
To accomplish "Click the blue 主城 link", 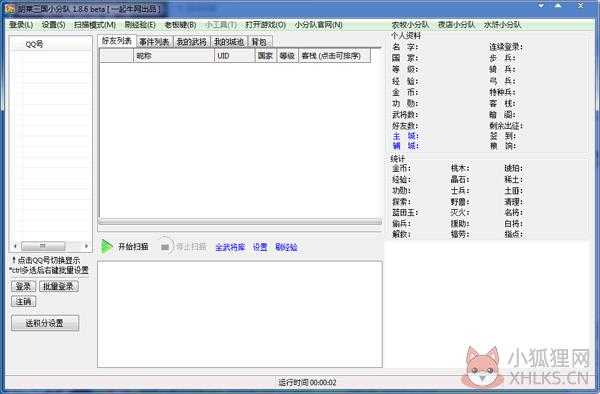I will 405,136.
